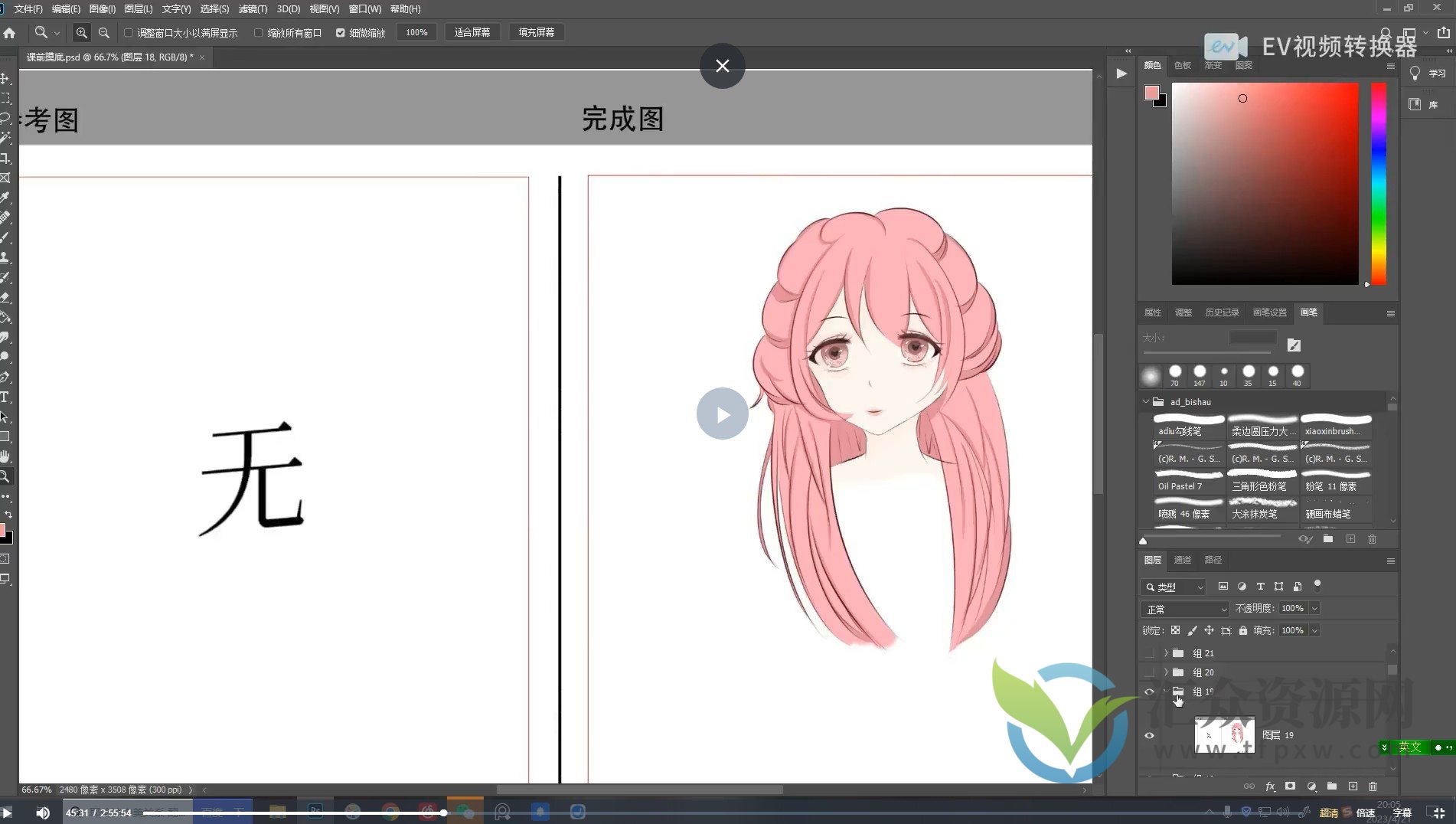Click the Delete layer trash icon

tap(1373, 786)
